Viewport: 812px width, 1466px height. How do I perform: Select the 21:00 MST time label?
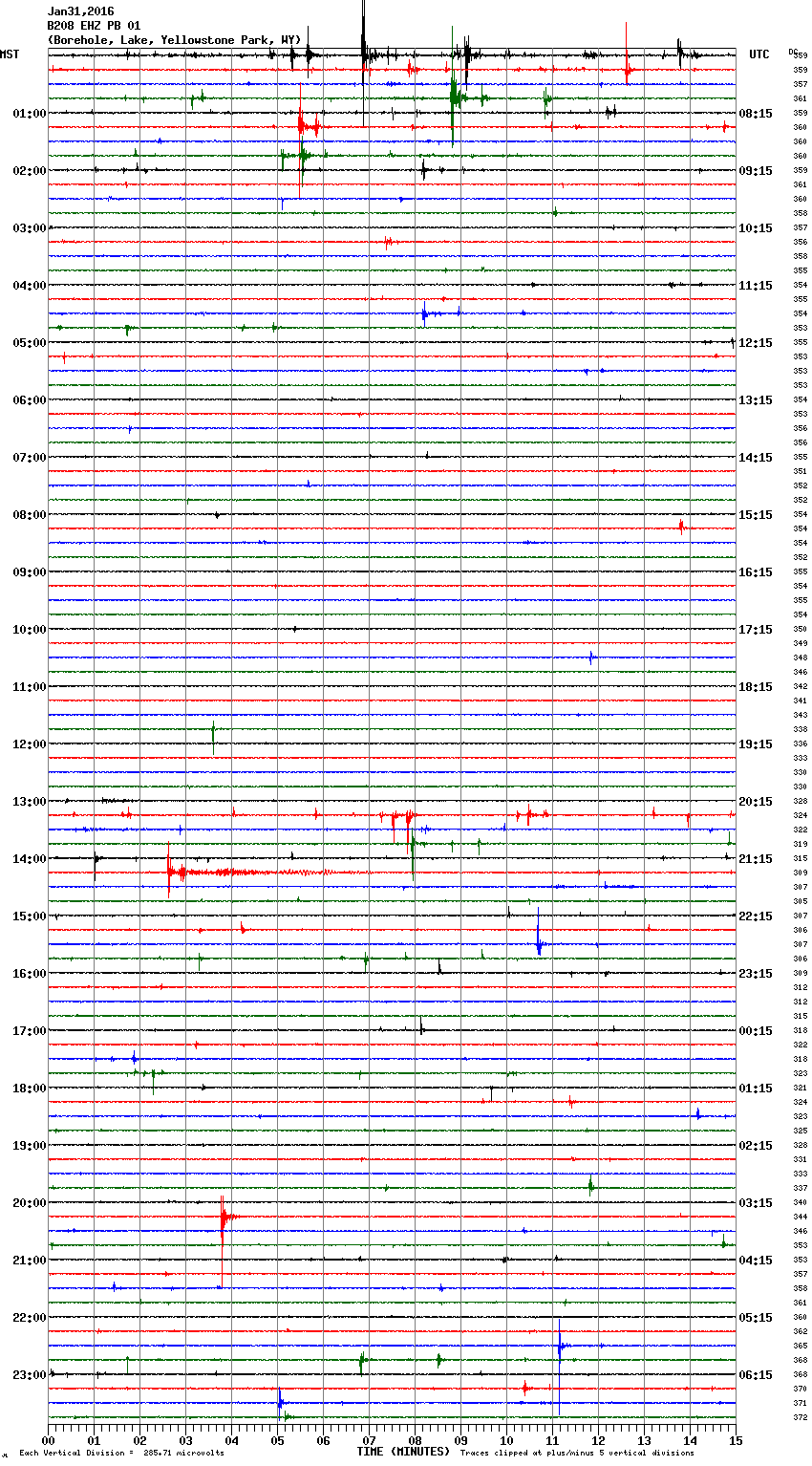(30, 1261)
